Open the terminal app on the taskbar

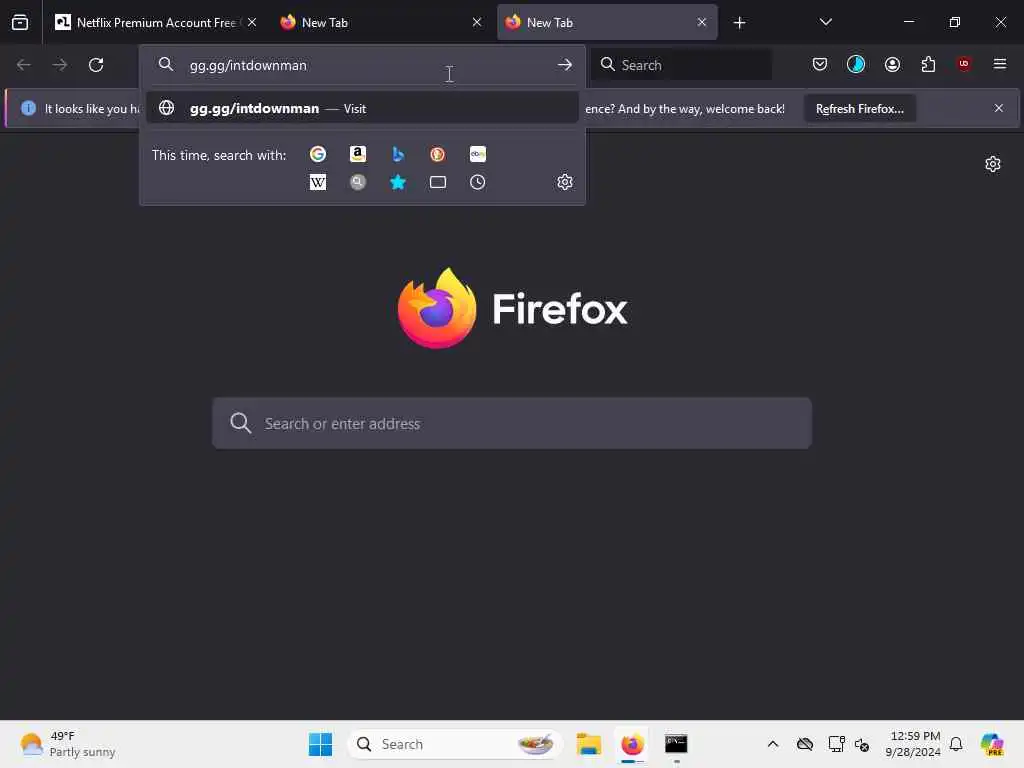[x=676, y=744]
